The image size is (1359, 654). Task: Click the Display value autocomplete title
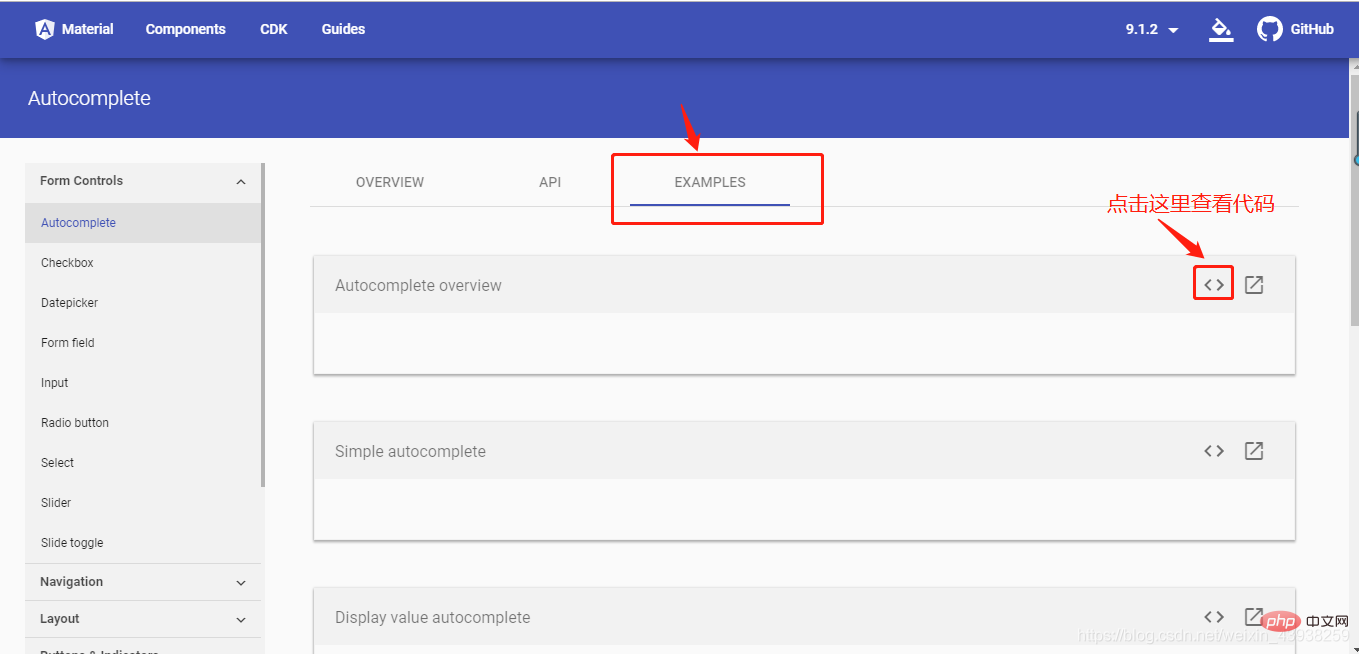(432, 617)
